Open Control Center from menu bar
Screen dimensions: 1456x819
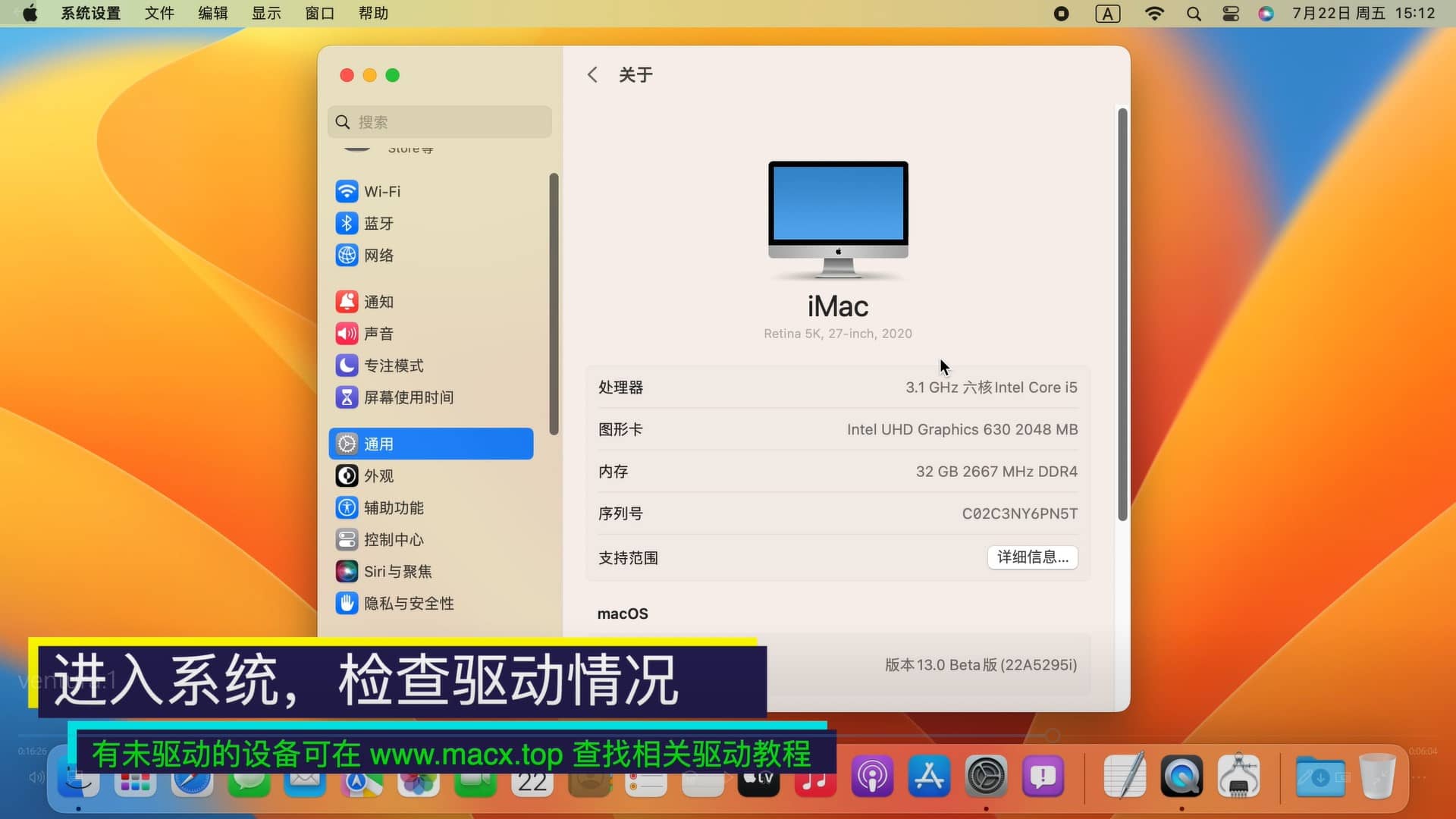point(1231,13)
